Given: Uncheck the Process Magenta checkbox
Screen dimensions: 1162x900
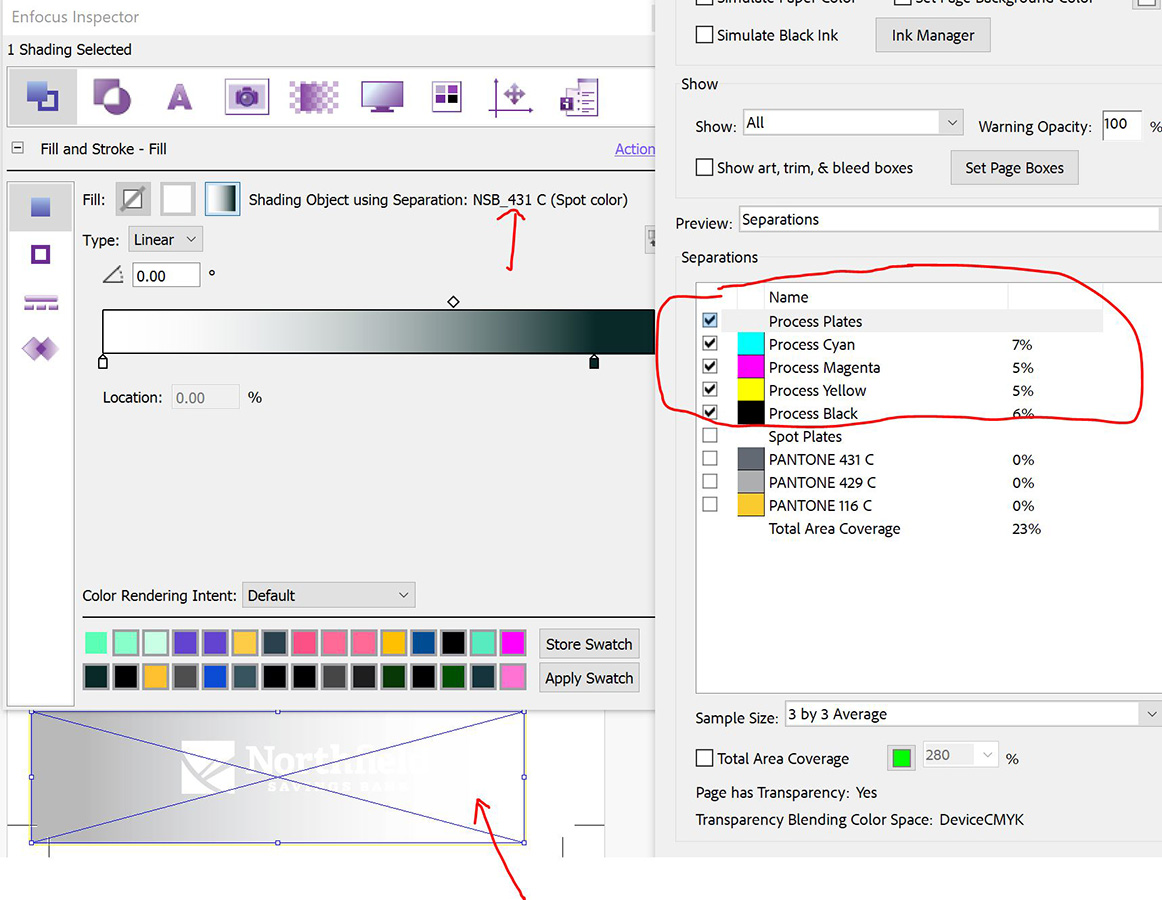Looking at the screenshot, I should click(x=710, y=366).
